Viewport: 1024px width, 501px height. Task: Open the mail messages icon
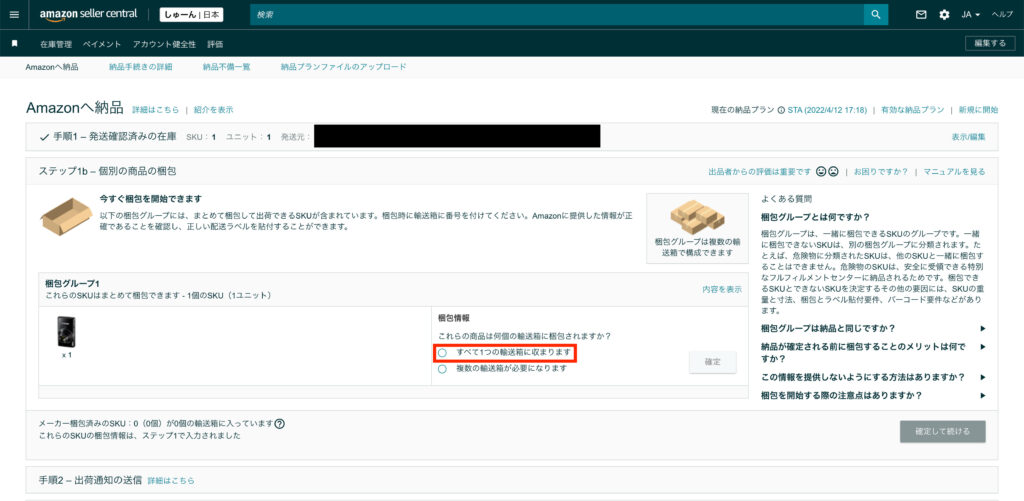(x=921, y=14)
